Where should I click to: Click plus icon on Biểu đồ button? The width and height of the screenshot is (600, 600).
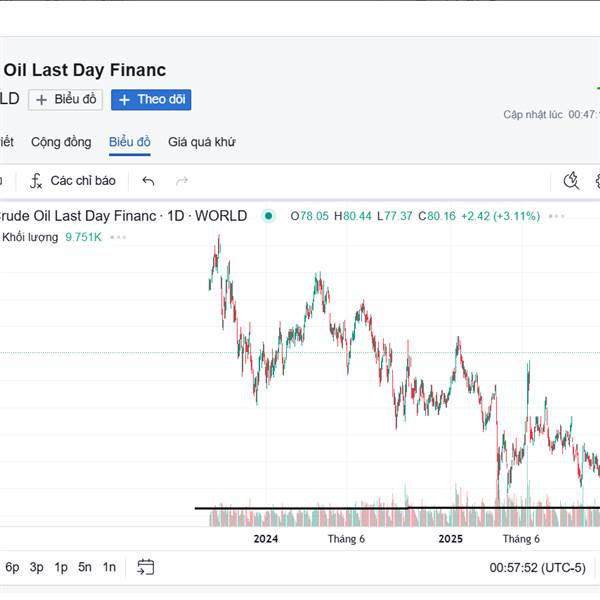(x=42, y=99)
